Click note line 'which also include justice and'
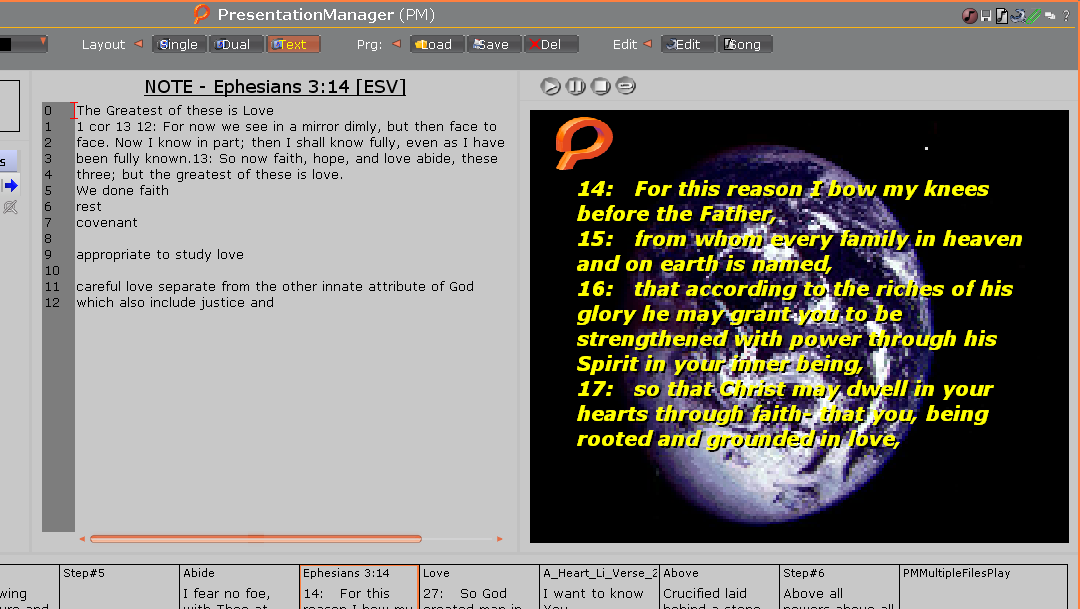The image size is (1080, 609). [175, 302]
